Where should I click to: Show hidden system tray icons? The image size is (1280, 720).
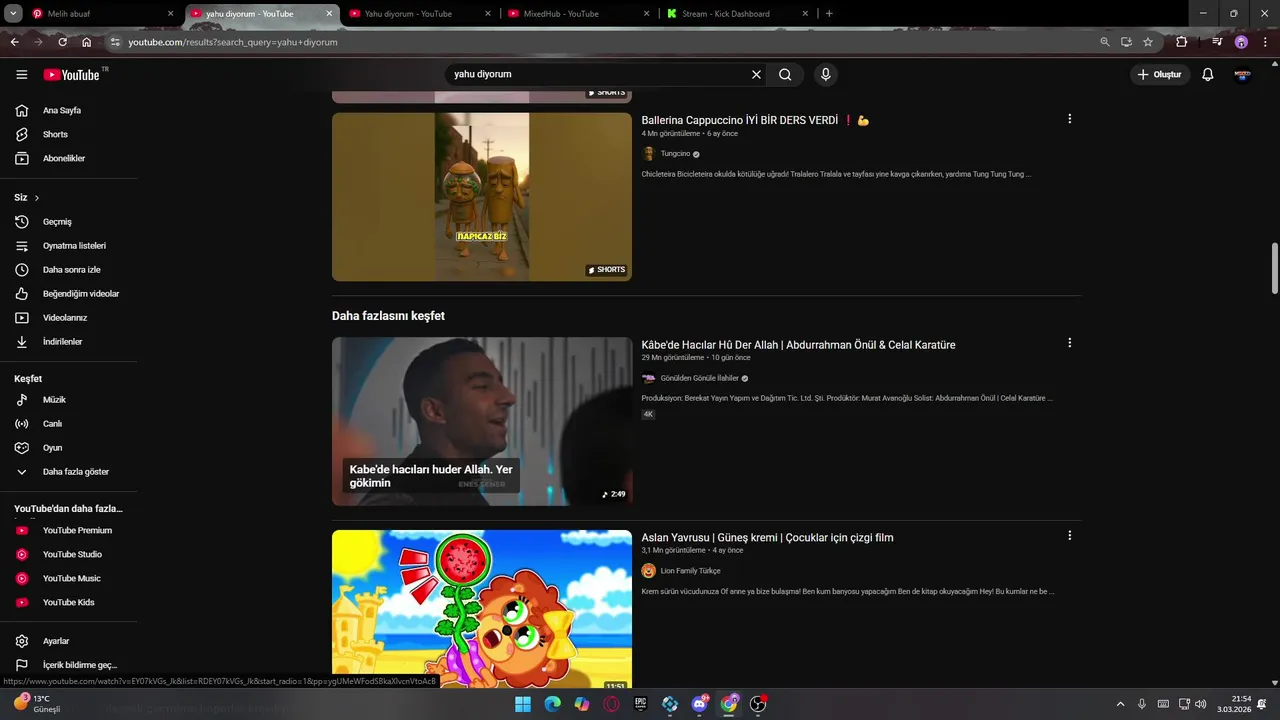(x=1120, y=704)
